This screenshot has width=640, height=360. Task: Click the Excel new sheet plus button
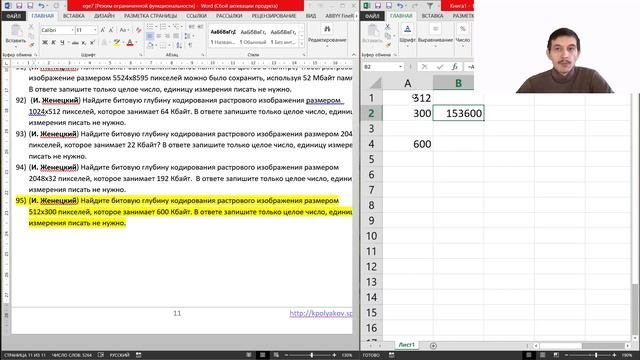(x=433, y=346)
